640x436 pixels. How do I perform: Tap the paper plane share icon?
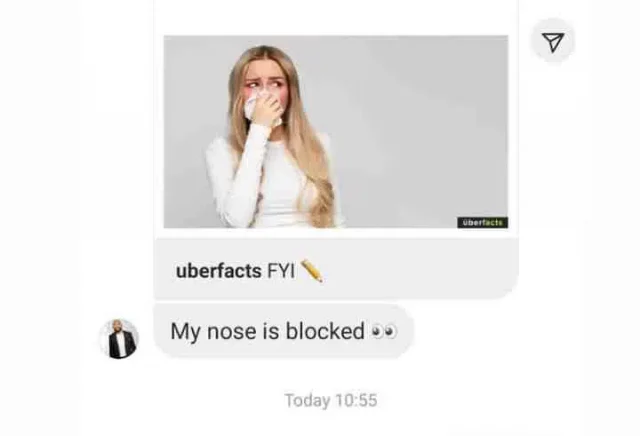tap(553, 41)
